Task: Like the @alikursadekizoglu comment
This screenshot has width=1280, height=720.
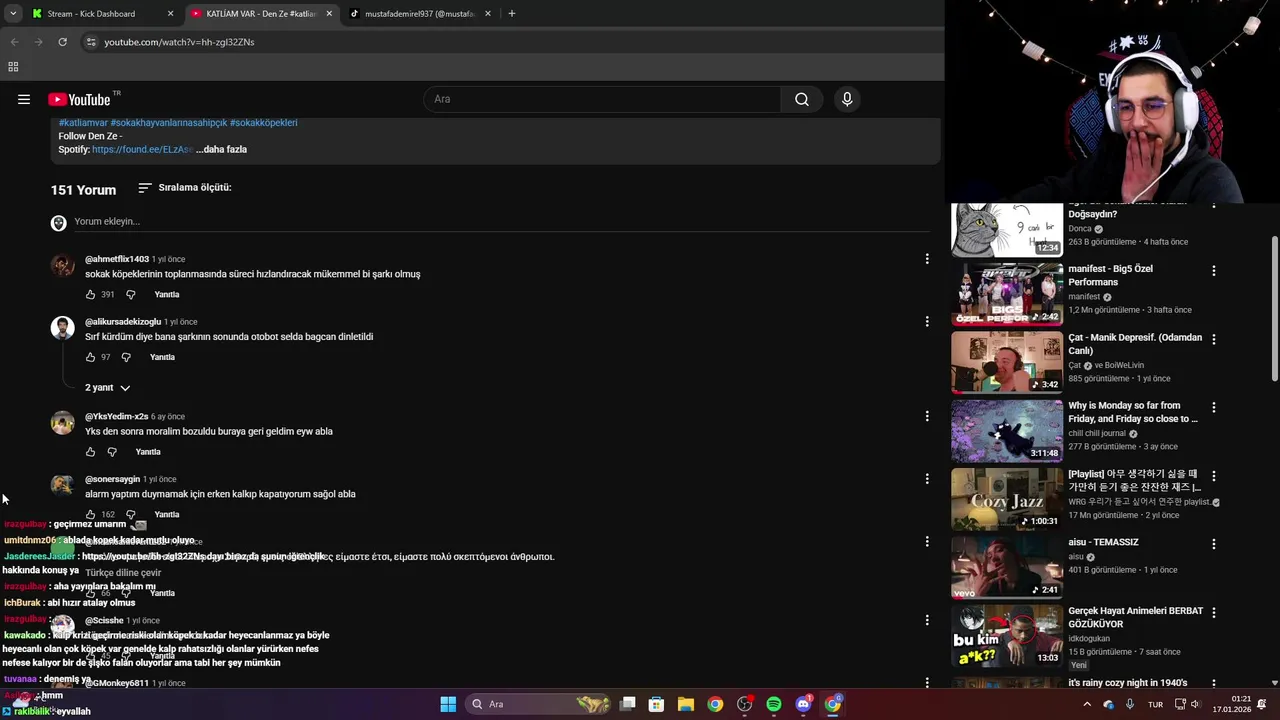Action: point(90,357)
